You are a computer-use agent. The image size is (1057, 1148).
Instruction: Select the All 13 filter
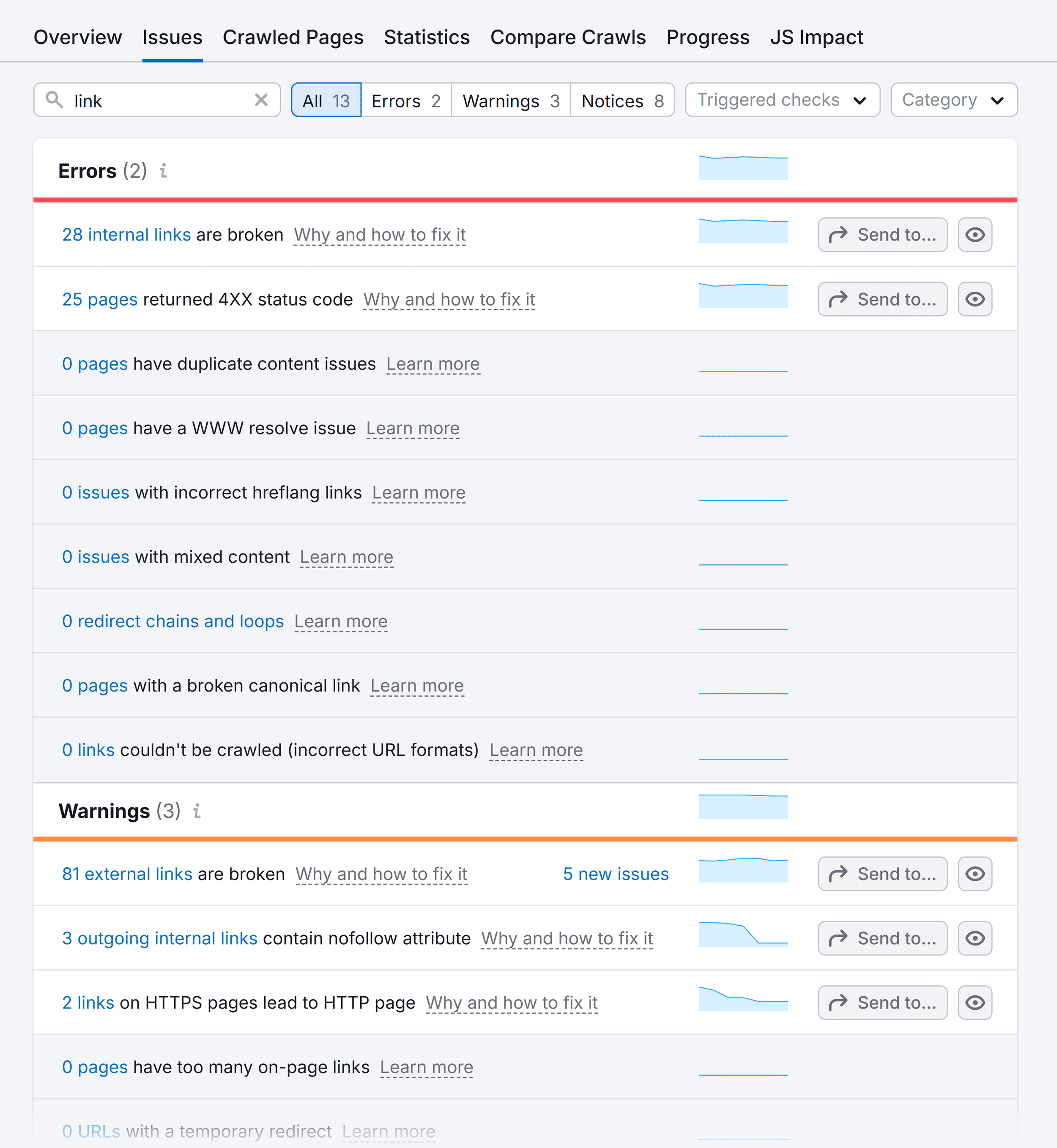point(326,100)
